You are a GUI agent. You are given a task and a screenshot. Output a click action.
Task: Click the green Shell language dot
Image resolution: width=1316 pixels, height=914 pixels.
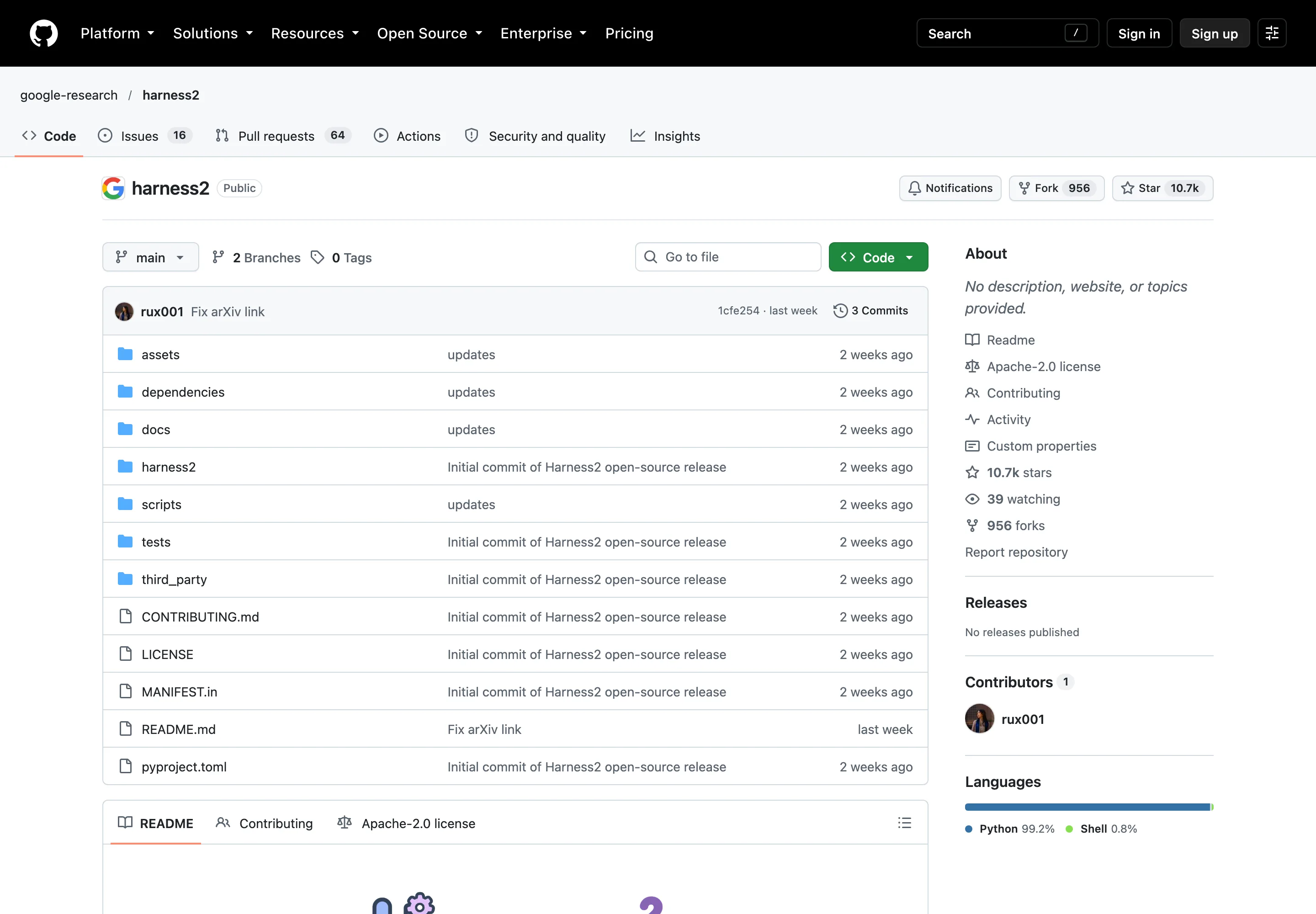click(1069, 829)
